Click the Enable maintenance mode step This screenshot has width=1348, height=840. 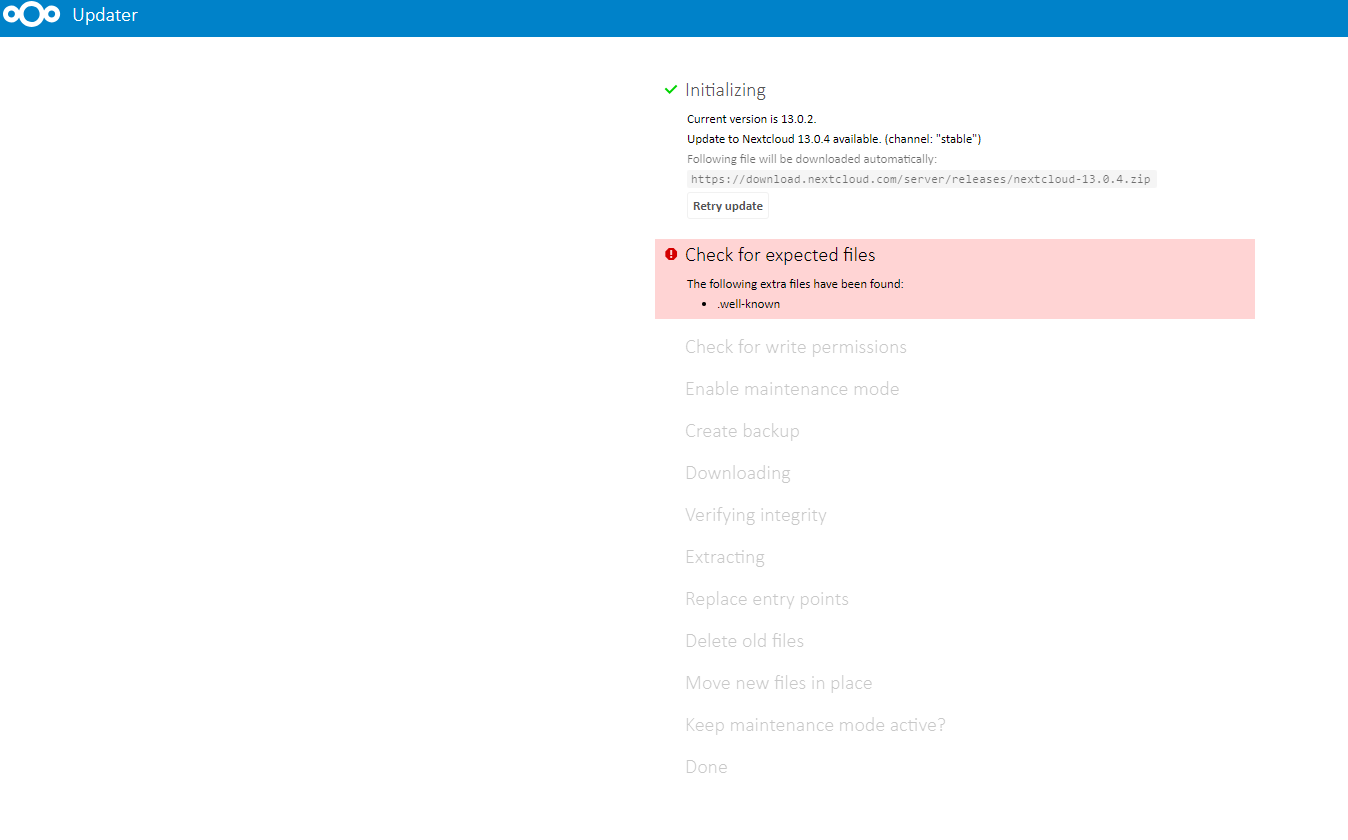[x=792, y=388]
